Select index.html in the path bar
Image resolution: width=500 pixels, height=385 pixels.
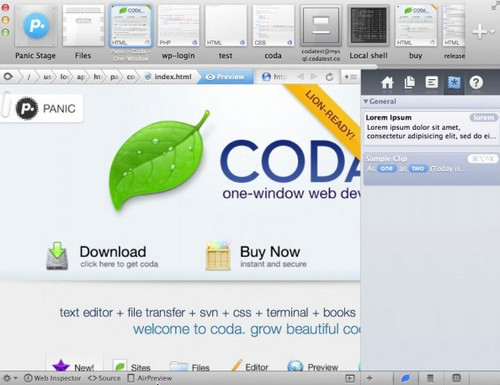168,77
